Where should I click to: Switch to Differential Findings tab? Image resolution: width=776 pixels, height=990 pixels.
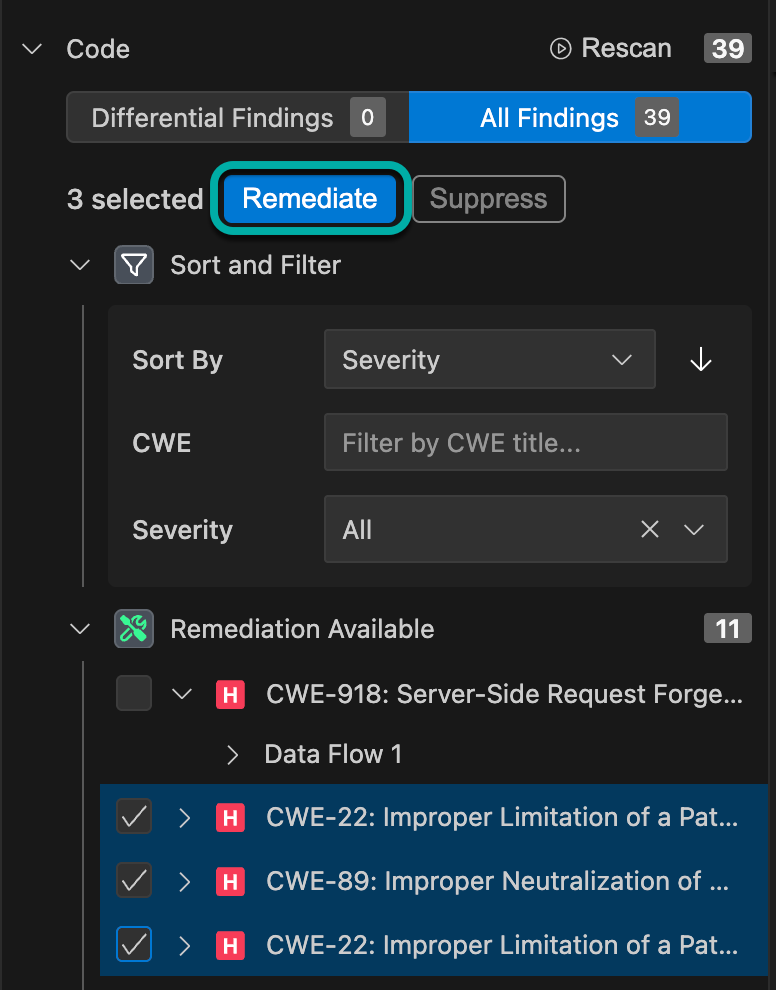[237, 118]
